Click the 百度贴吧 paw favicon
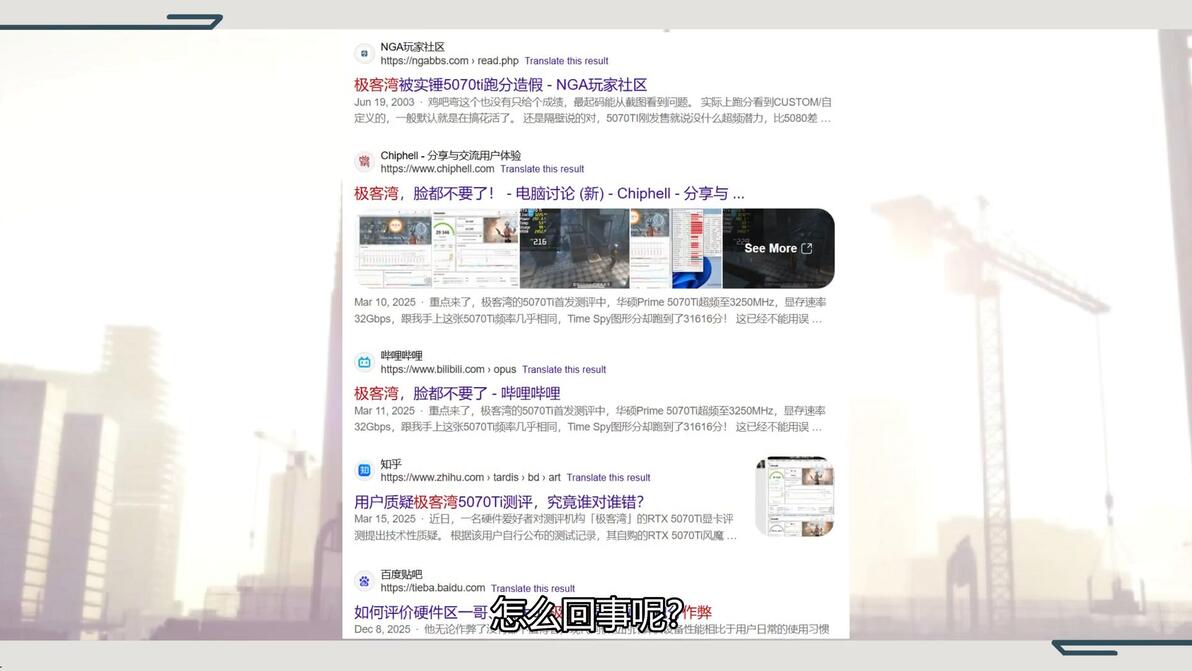1192x671 pixels. [x=364, y=581]
